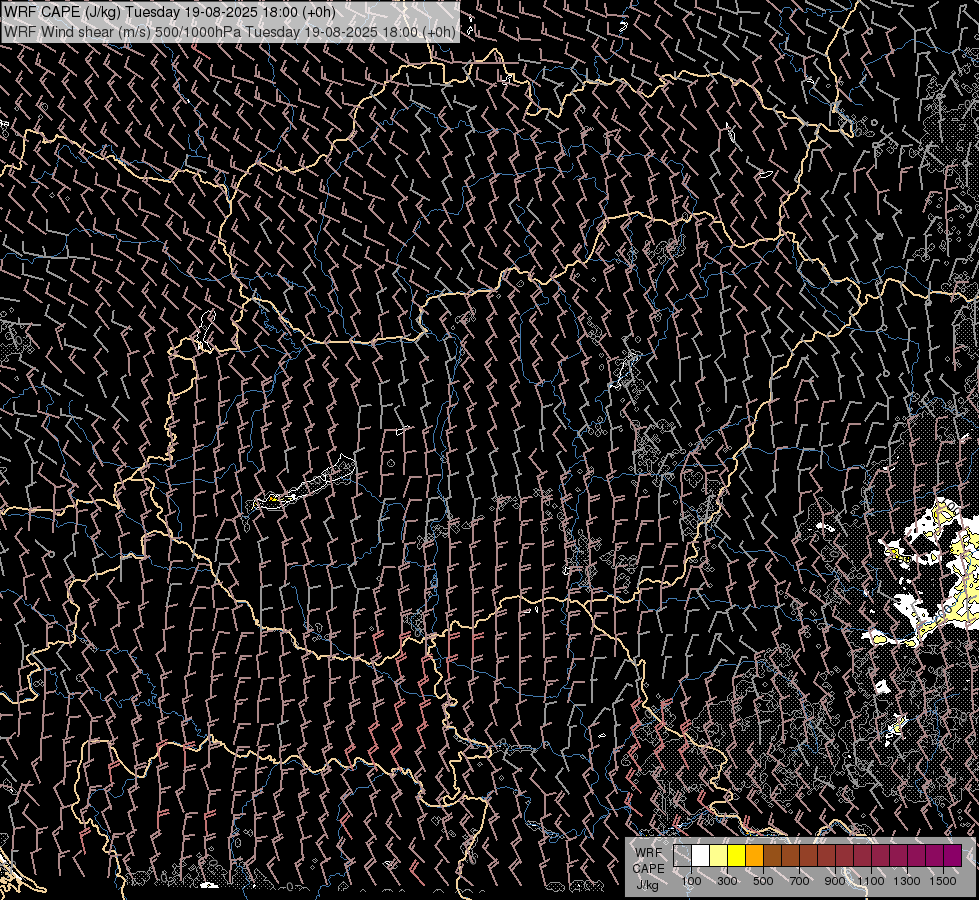Select the orange CAPE legend swatch
Viewport: 979px width, 900px height.
pos(754,856)
